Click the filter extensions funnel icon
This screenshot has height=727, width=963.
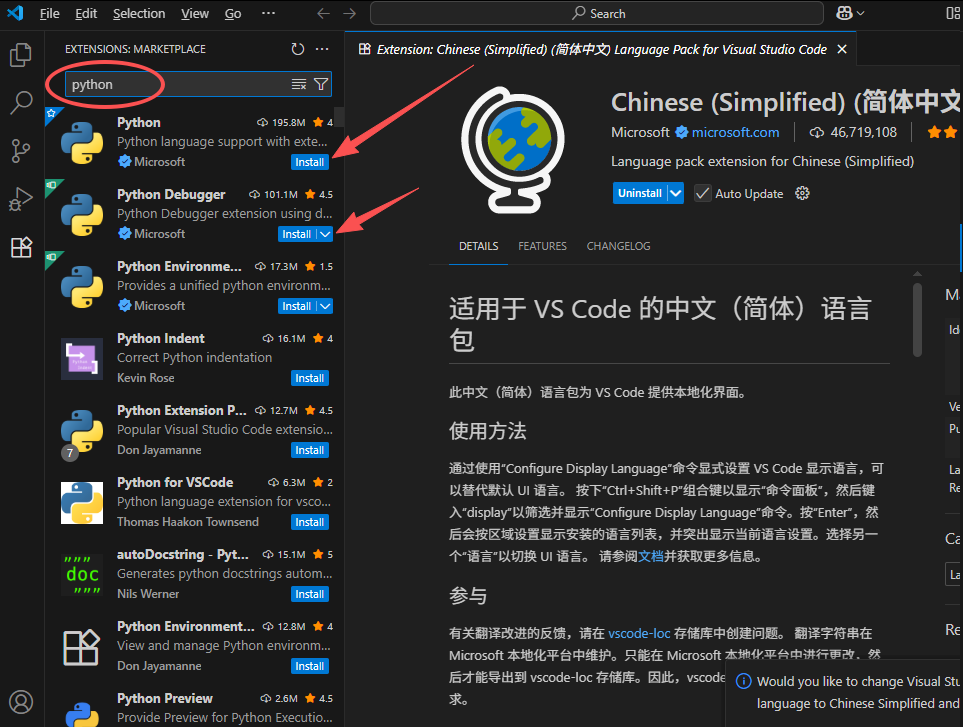click(x=321, y=84)
